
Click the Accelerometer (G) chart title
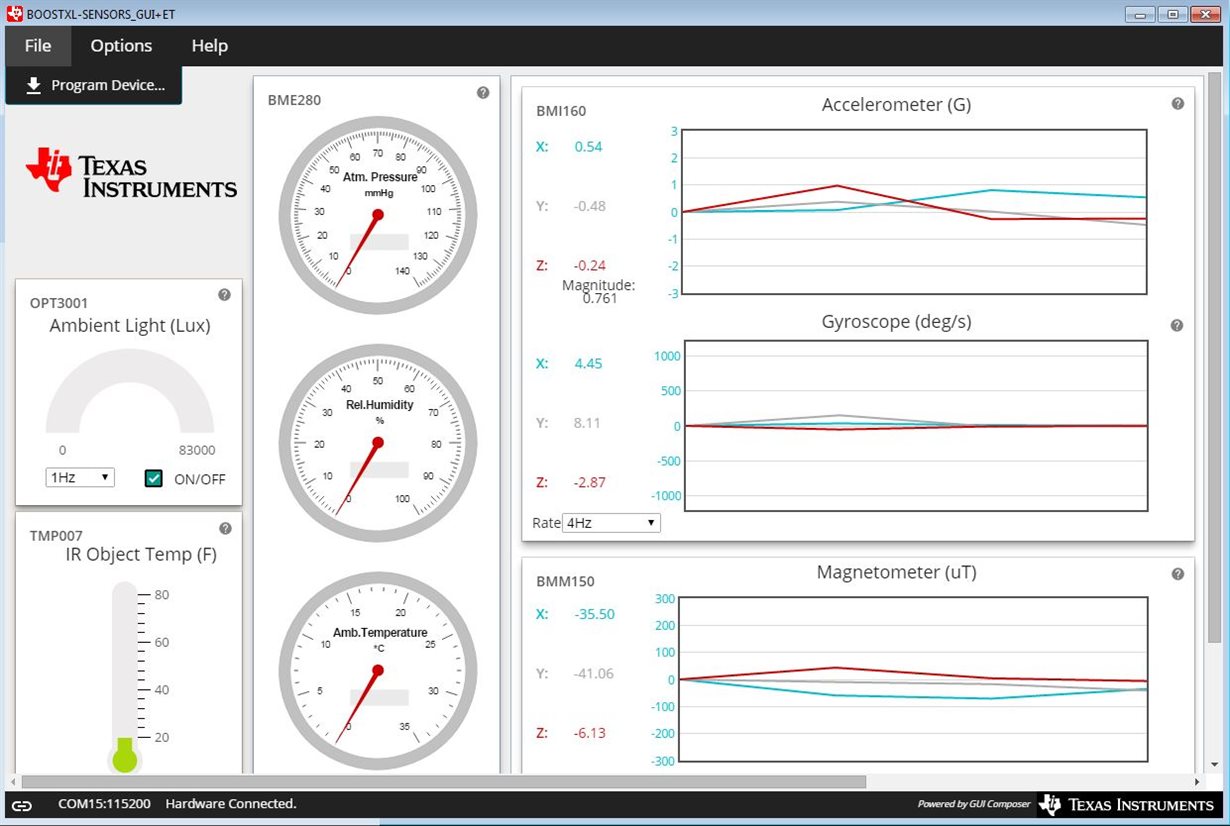[x=896, y=105]
